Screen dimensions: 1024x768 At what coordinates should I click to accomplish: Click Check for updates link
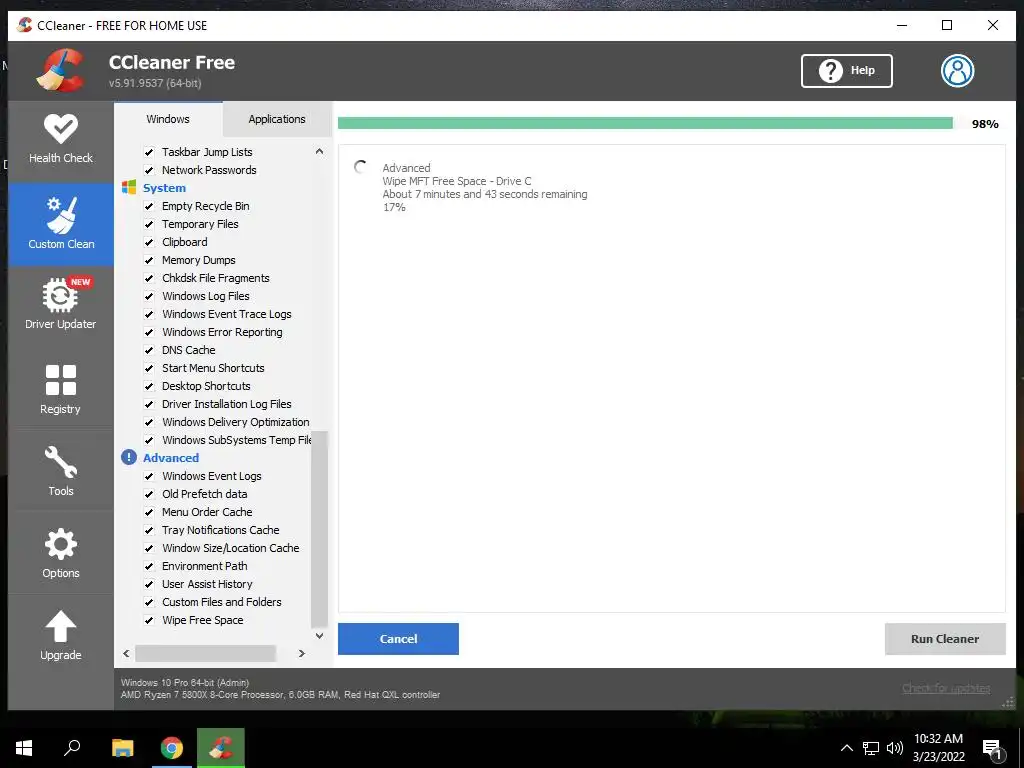(x=946, y=688)
